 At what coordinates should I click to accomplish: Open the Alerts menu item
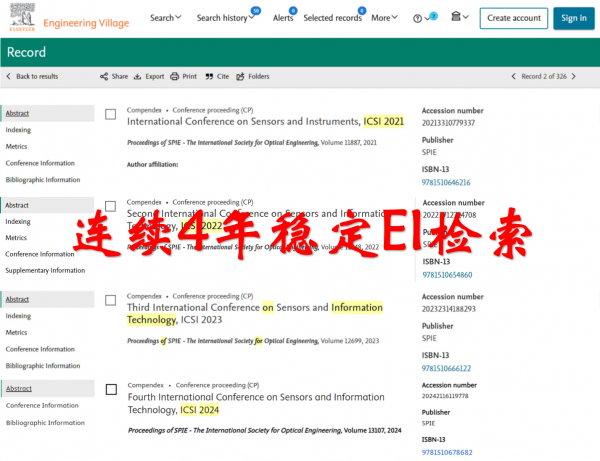click(283, 18)
